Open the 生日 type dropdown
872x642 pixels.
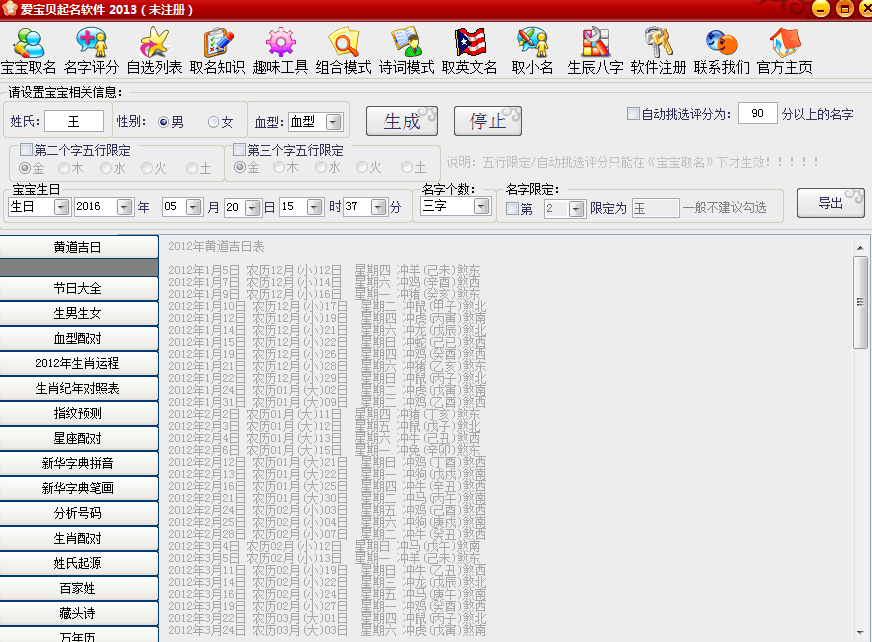pos(61,207)
